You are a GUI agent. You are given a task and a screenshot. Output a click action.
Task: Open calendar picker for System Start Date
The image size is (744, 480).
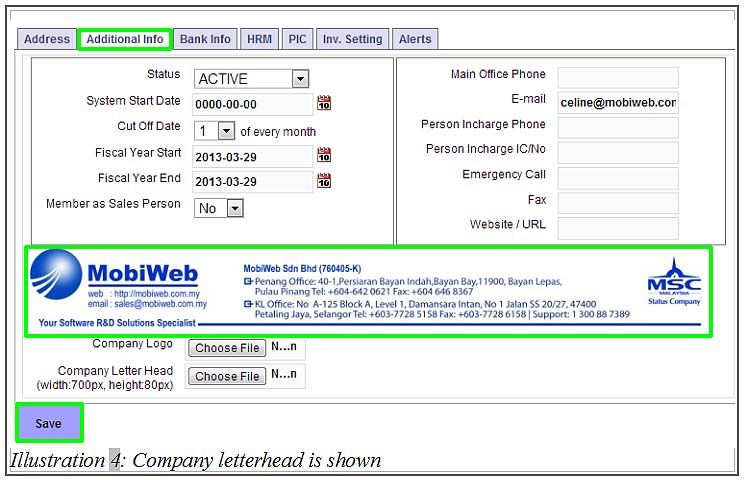(x=324, y=103)
